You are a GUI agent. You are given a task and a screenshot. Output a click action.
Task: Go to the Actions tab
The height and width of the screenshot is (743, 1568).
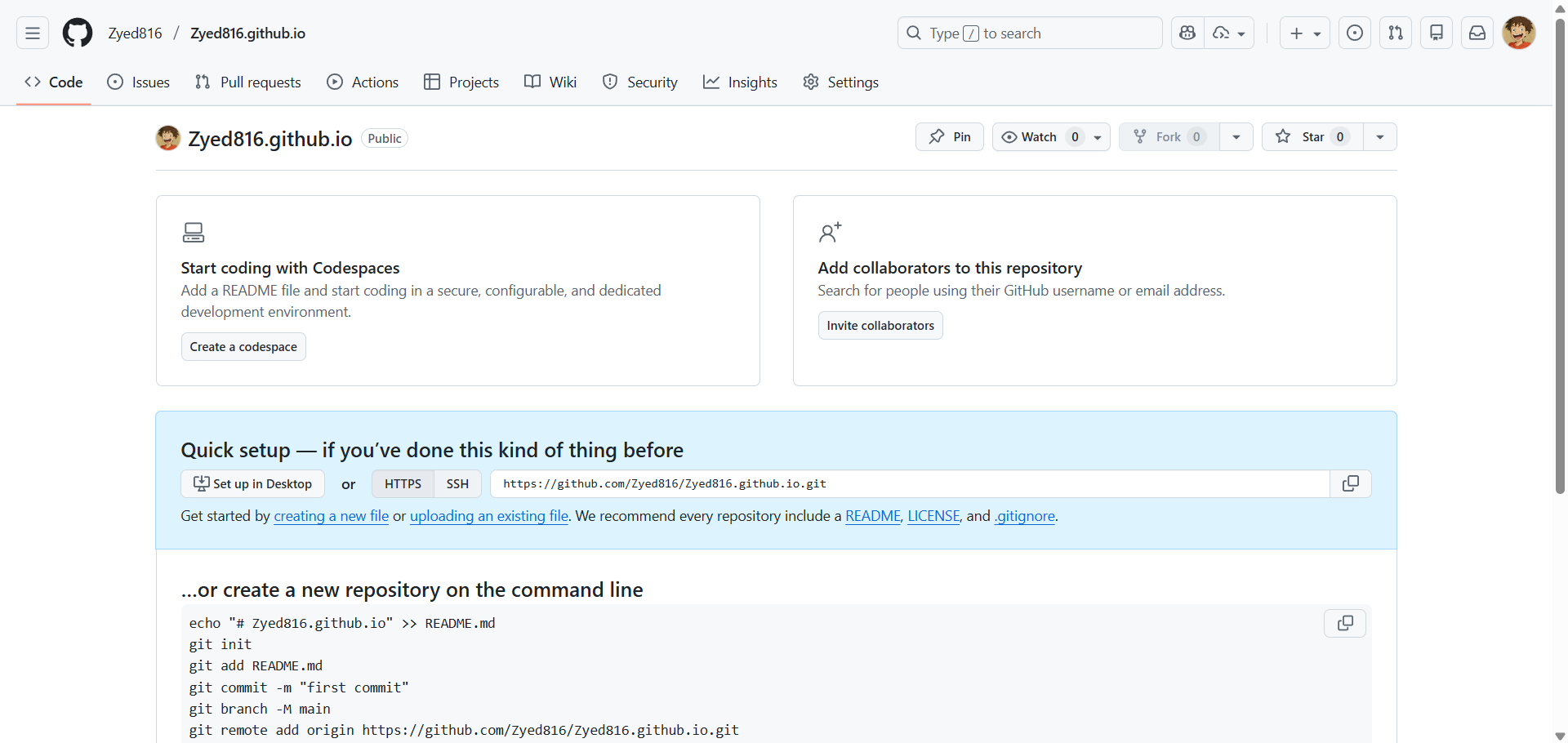tap(363, 82)
